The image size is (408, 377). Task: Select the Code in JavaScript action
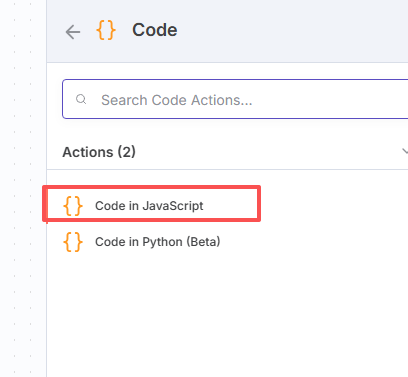(151, 203)
